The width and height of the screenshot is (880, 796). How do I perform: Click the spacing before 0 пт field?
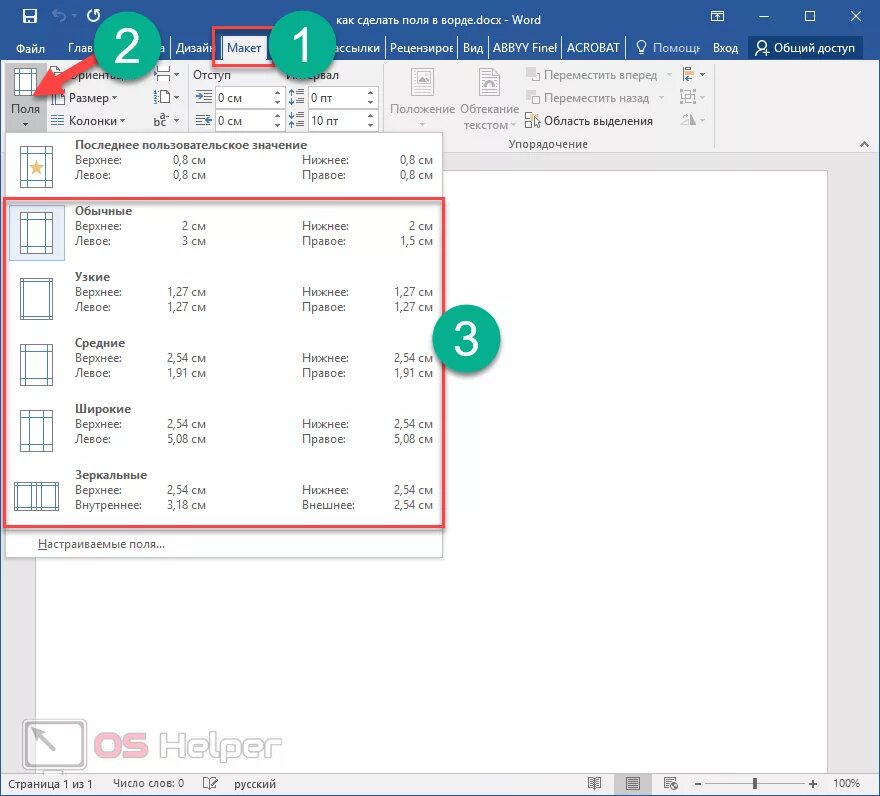[x=337, y=98]
